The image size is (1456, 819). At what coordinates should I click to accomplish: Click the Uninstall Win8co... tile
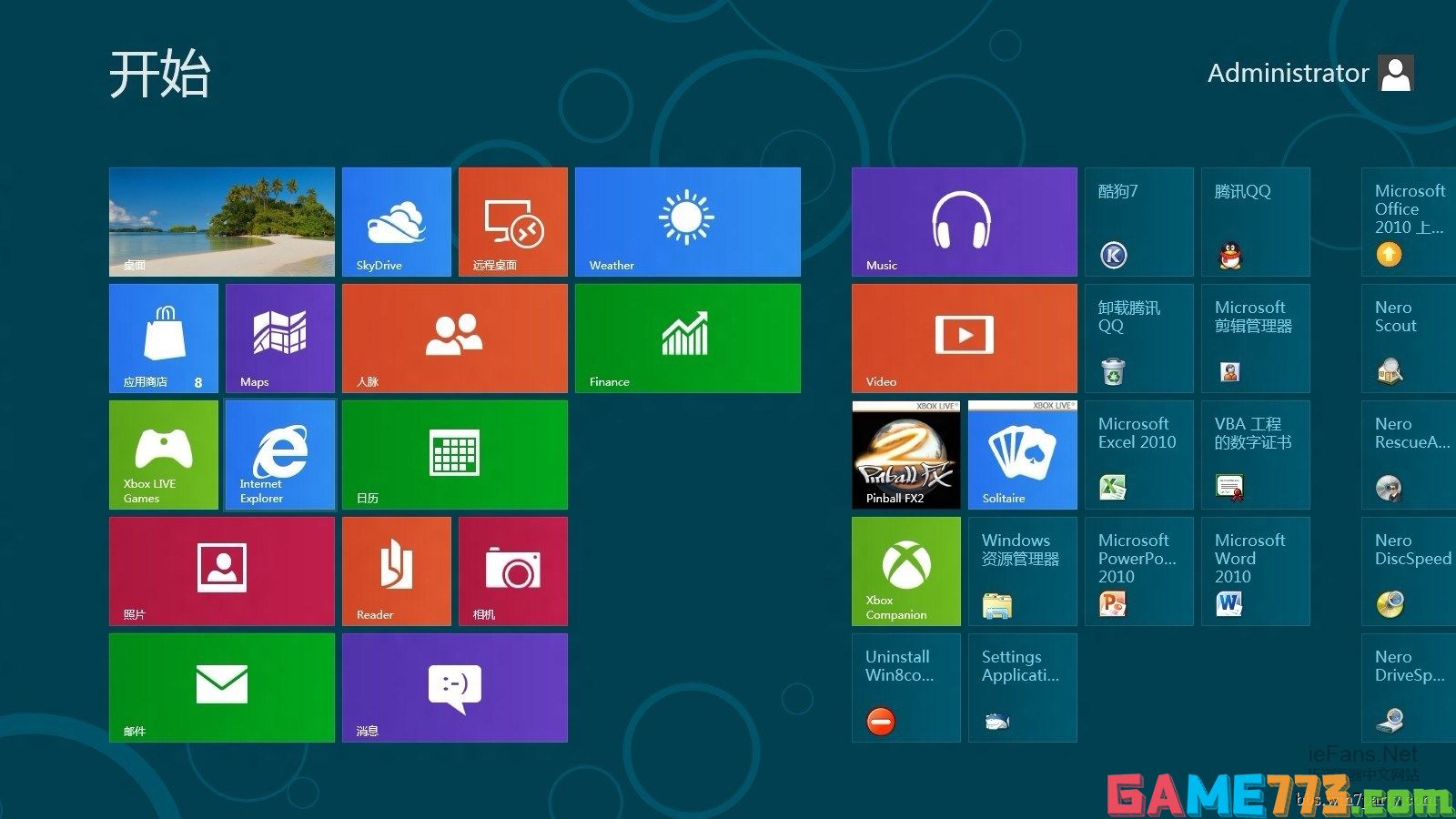(906, 688)
